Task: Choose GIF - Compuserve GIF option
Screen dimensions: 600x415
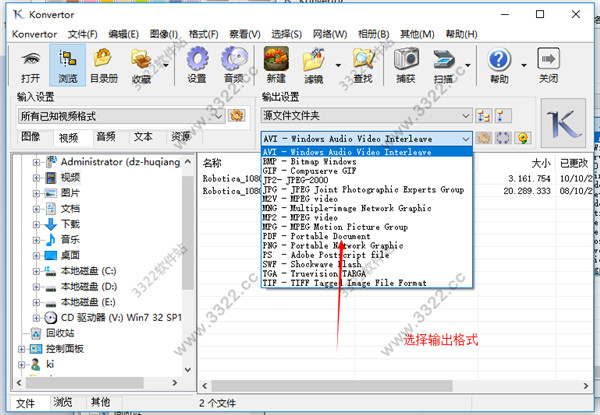Action: 367,171
